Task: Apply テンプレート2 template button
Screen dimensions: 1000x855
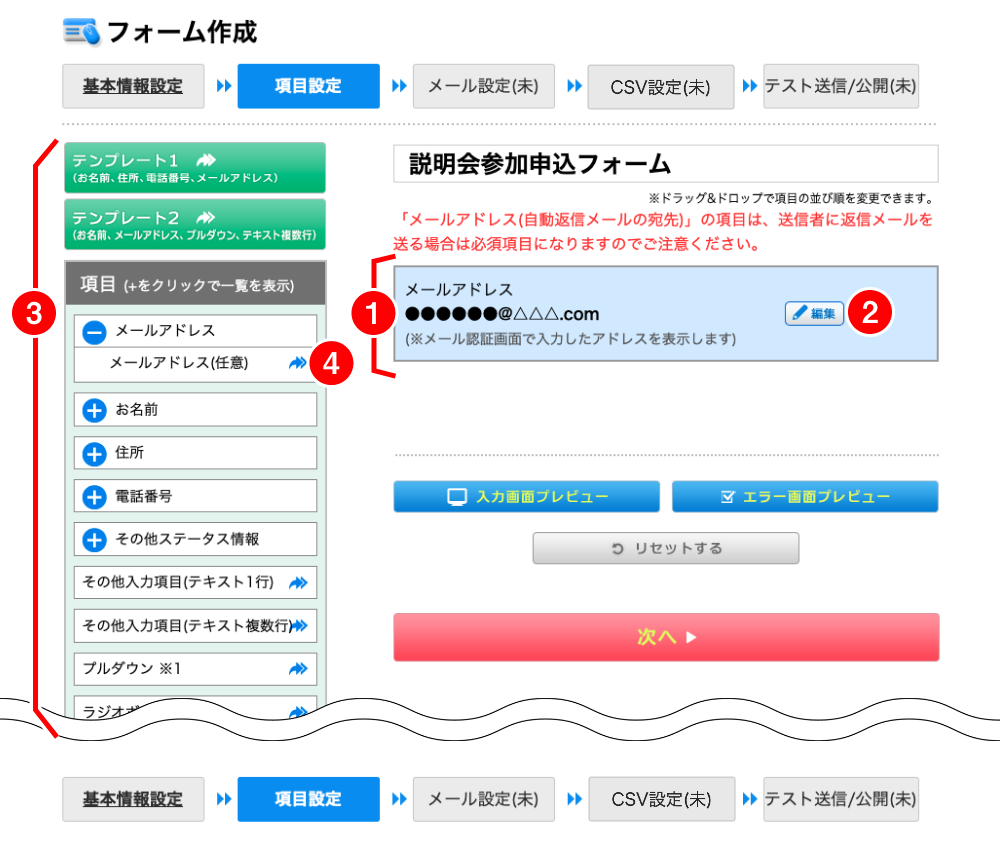Action: (x=195, y=224)
